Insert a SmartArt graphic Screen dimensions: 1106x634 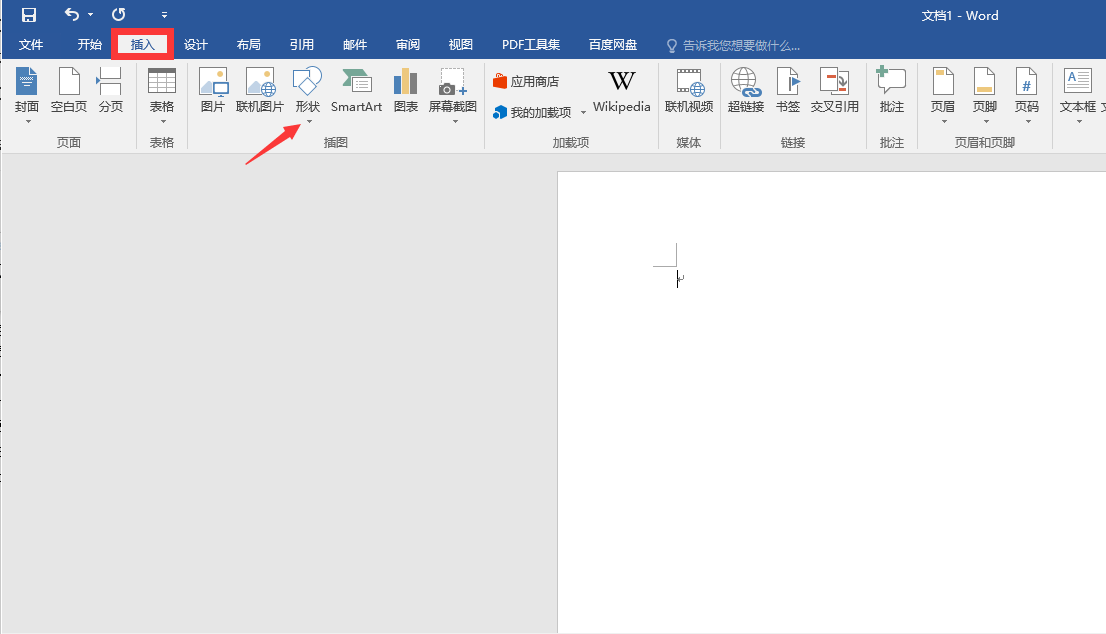point(355,90)
